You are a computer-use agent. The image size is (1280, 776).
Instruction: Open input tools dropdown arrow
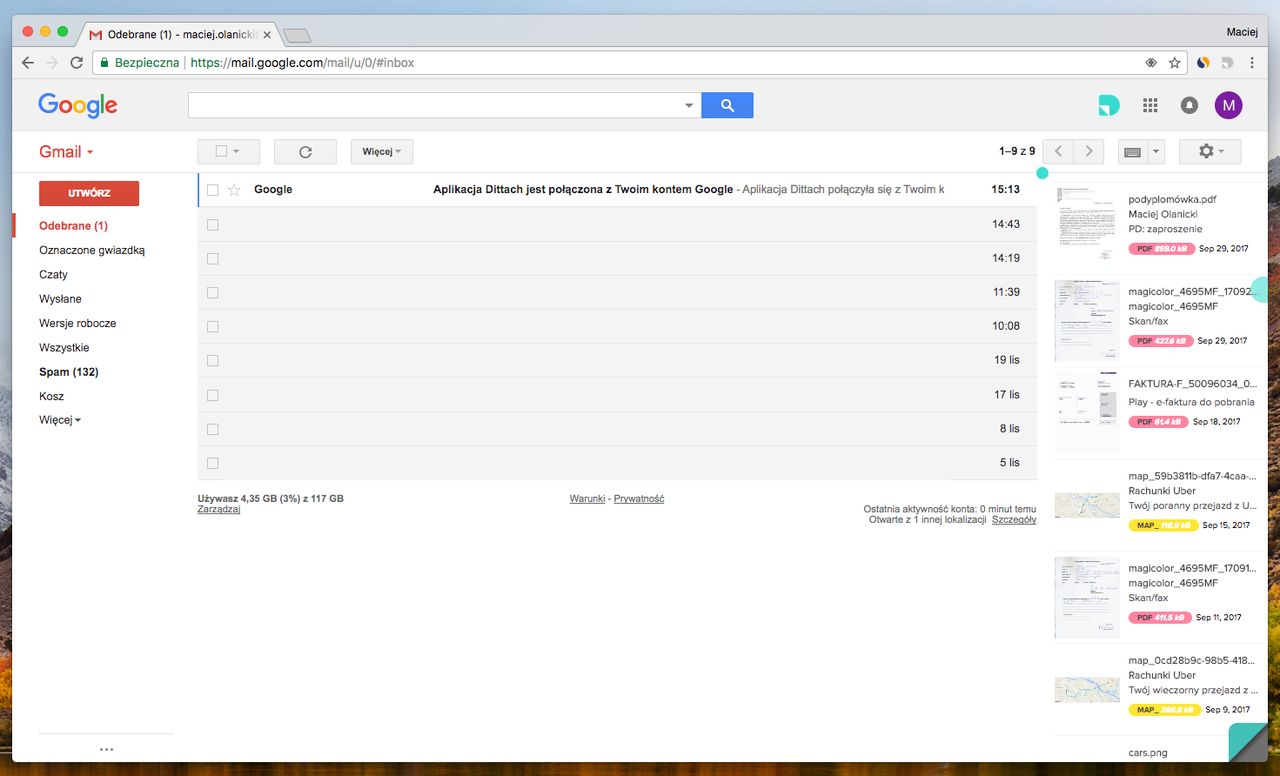pos(1157,152)
